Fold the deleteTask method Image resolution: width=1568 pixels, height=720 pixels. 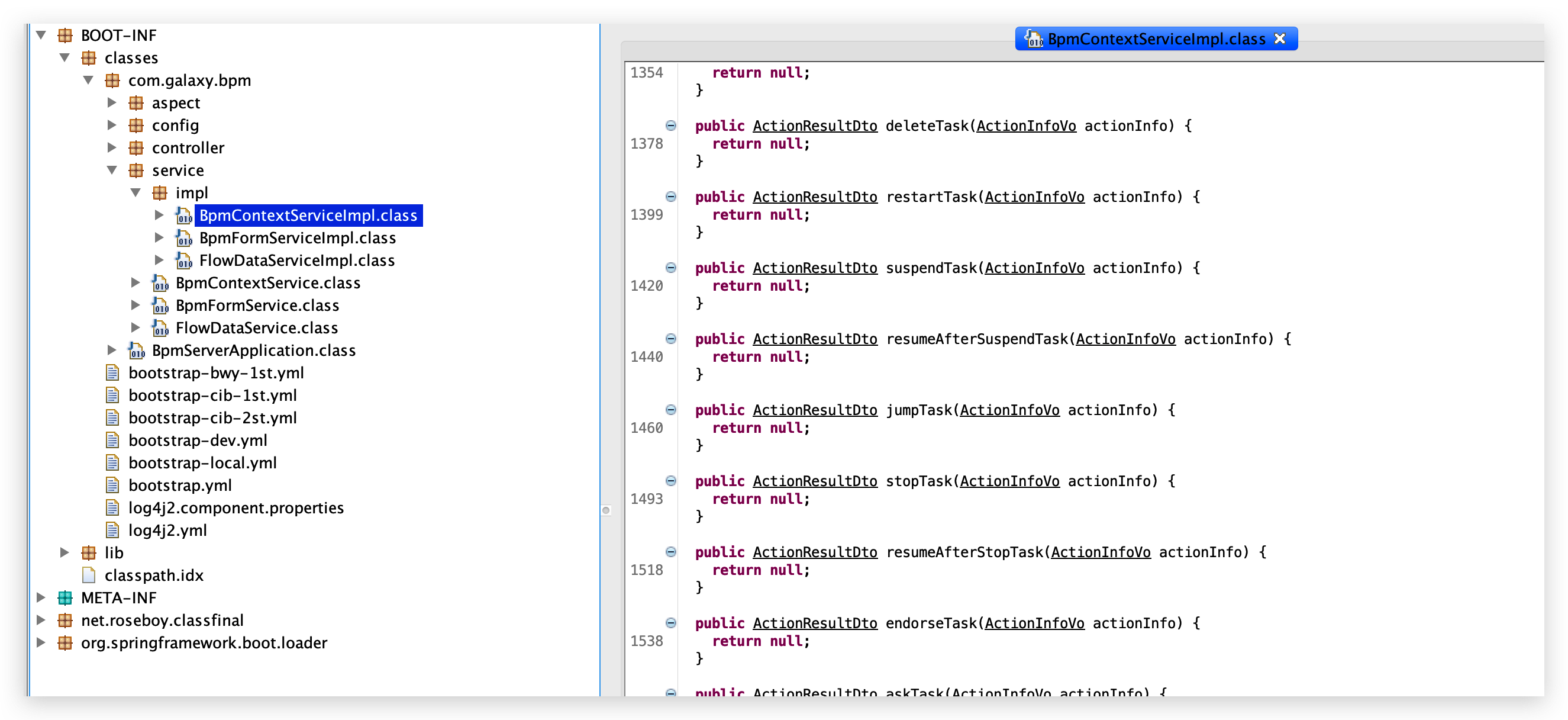[671, 126]
